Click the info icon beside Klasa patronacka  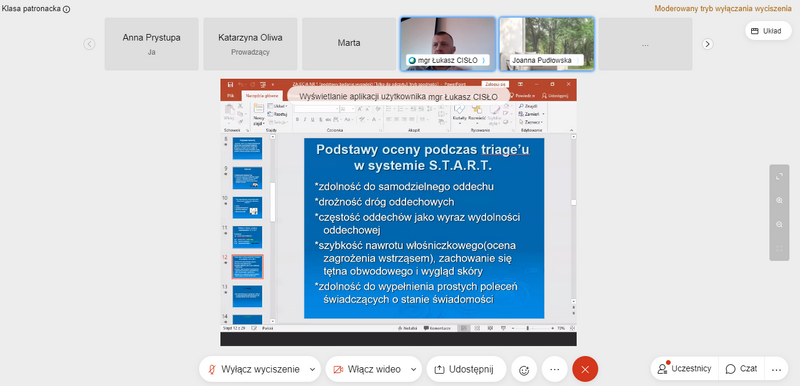(x=66, y=9)
